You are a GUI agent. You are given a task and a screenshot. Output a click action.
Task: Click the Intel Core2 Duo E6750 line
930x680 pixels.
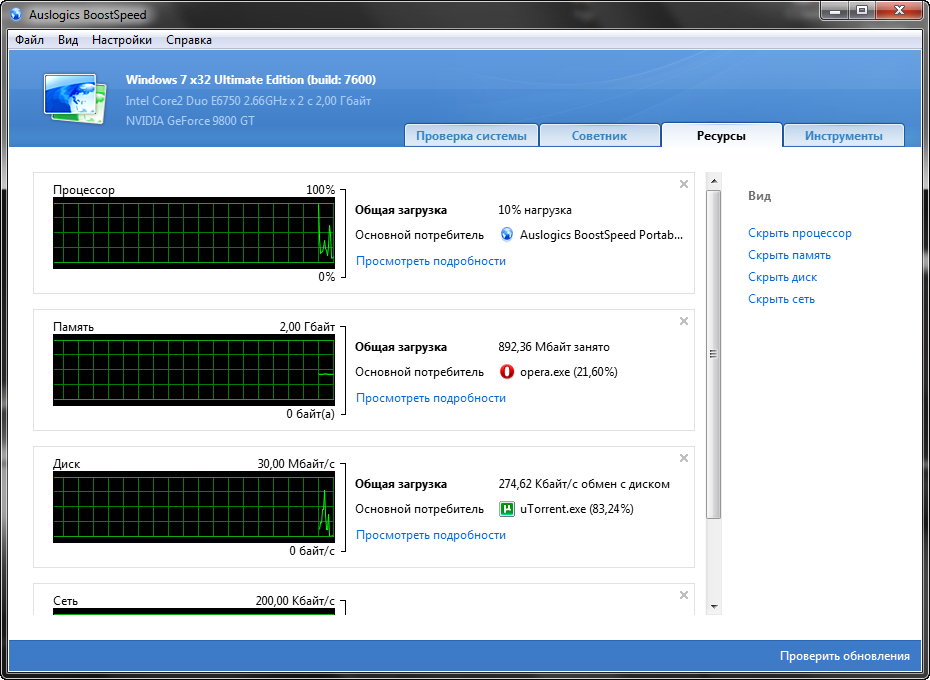(x=249, y=101)
